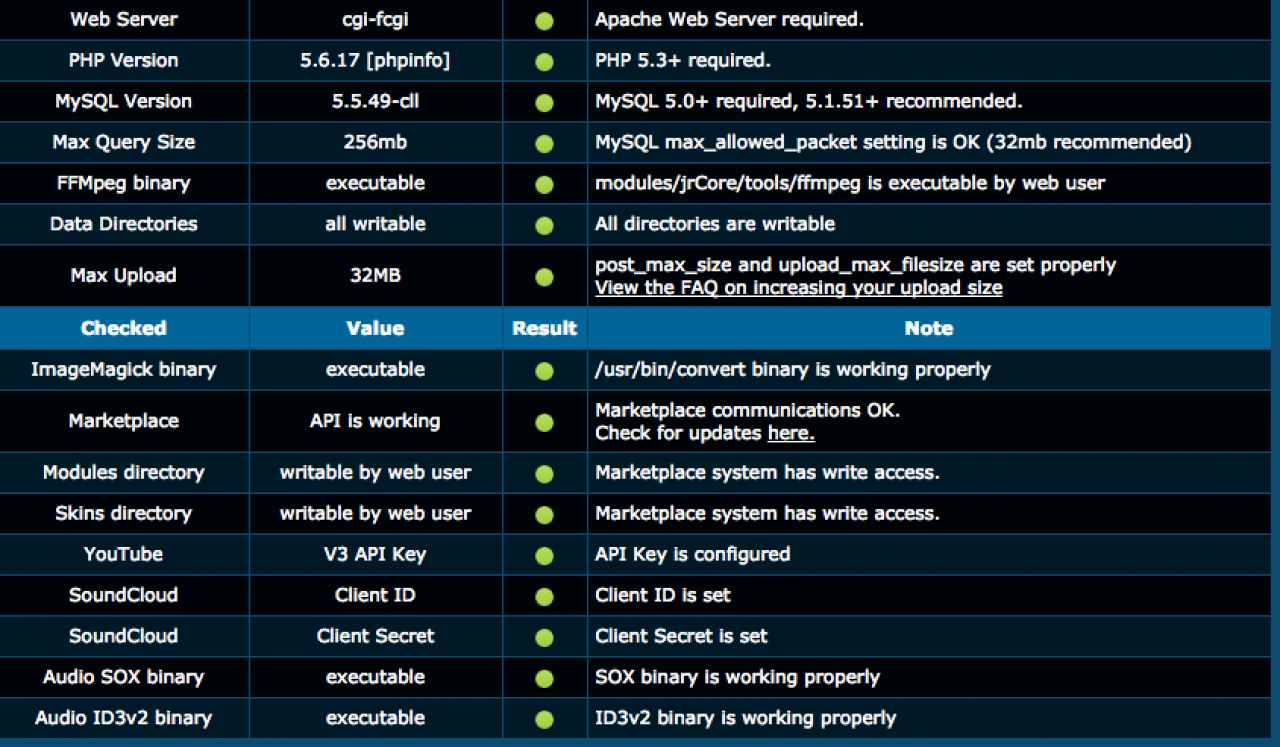The image size is (1280, 747).
Task: Click the Max Query Size result dot
Action: pyautogui.click(x=544, y=143)
